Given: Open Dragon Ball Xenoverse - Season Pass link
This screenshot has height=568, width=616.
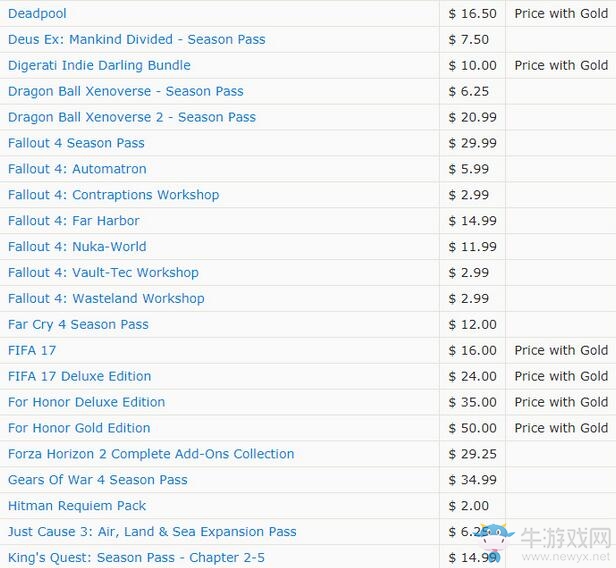Looking at the screenshot, I should tap(126, 92).
